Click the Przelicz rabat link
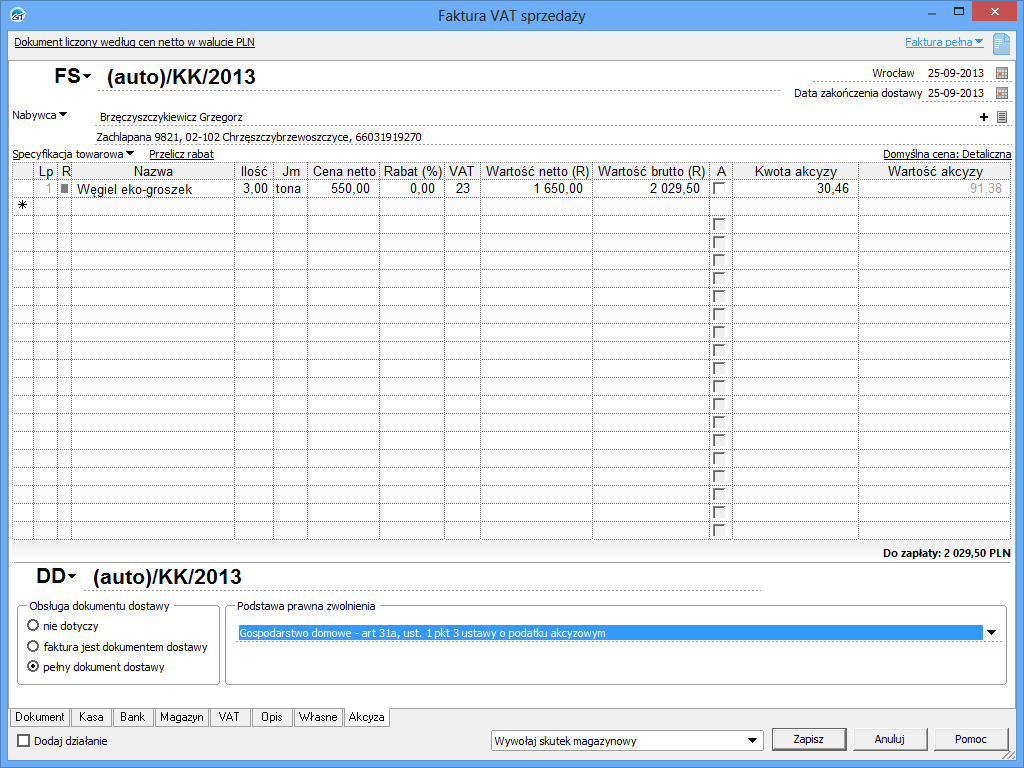The height and width of the screenshot is (768, 1024). 181,155
